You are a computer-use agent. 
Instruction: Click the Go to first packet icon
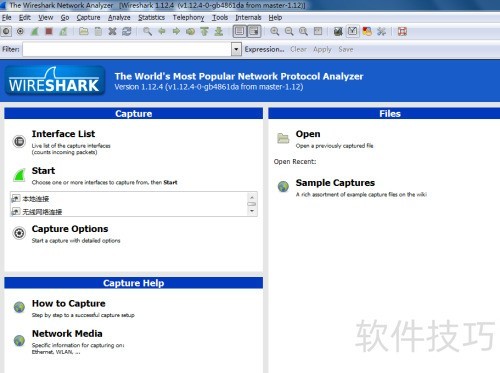pyautogui.click(x=204, y=32)
